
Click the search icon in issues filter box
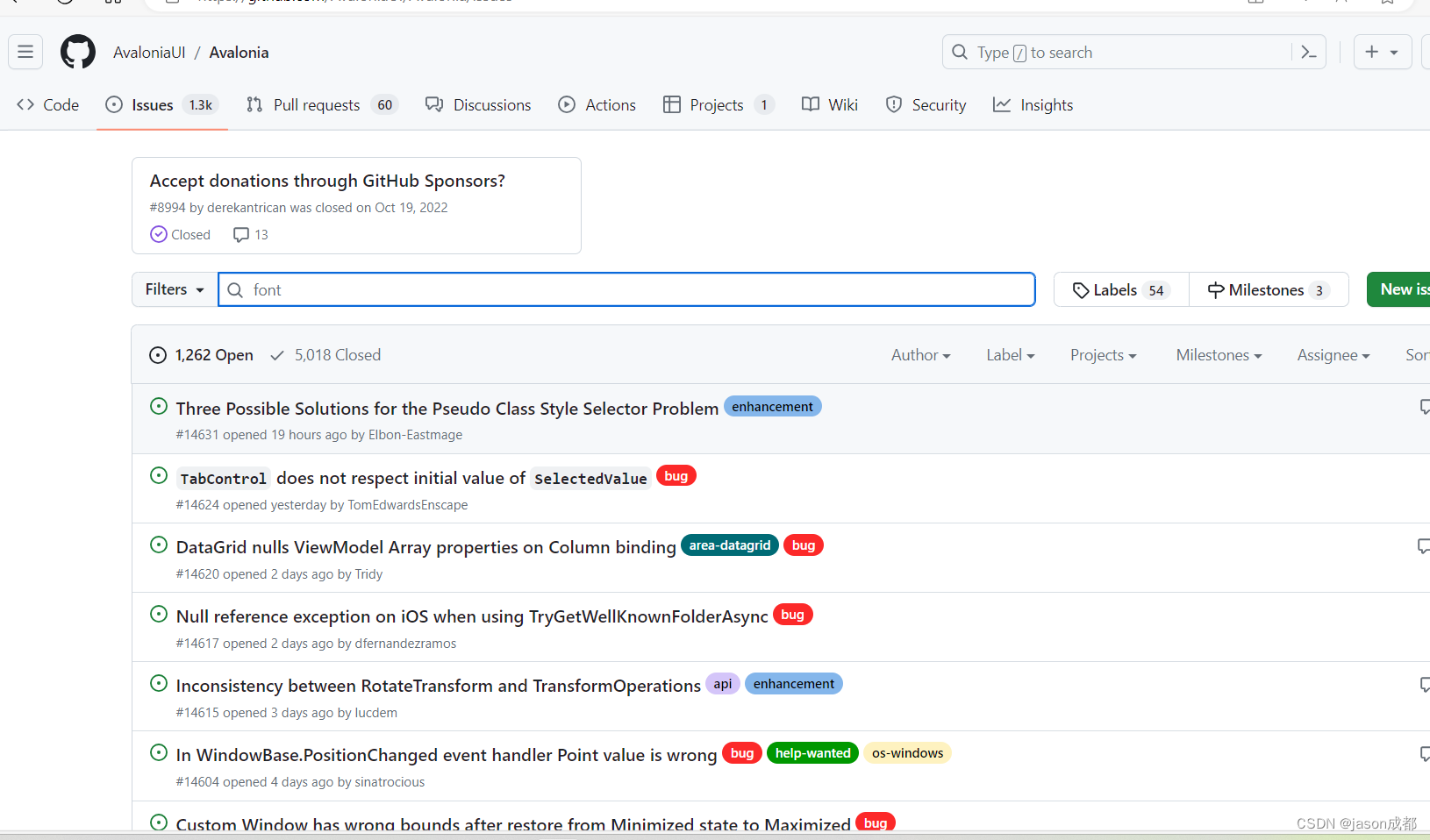coord(235,290)
